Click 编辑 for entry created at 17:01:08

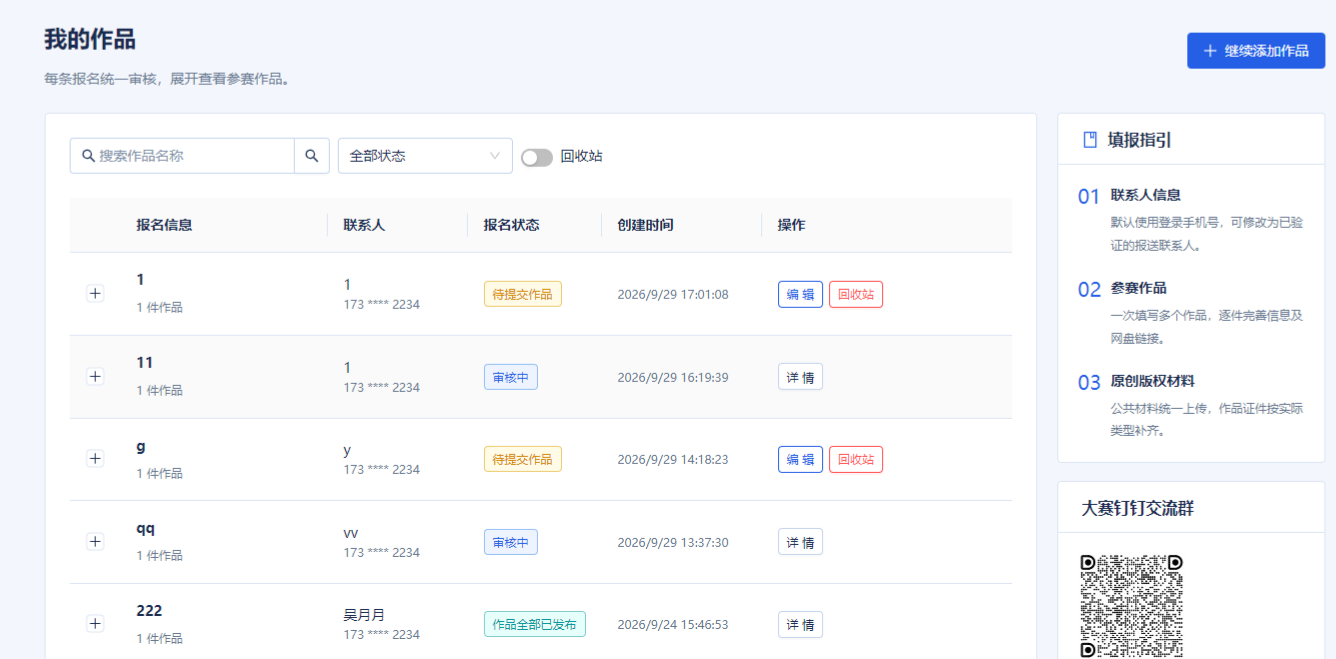click(800, 294)
